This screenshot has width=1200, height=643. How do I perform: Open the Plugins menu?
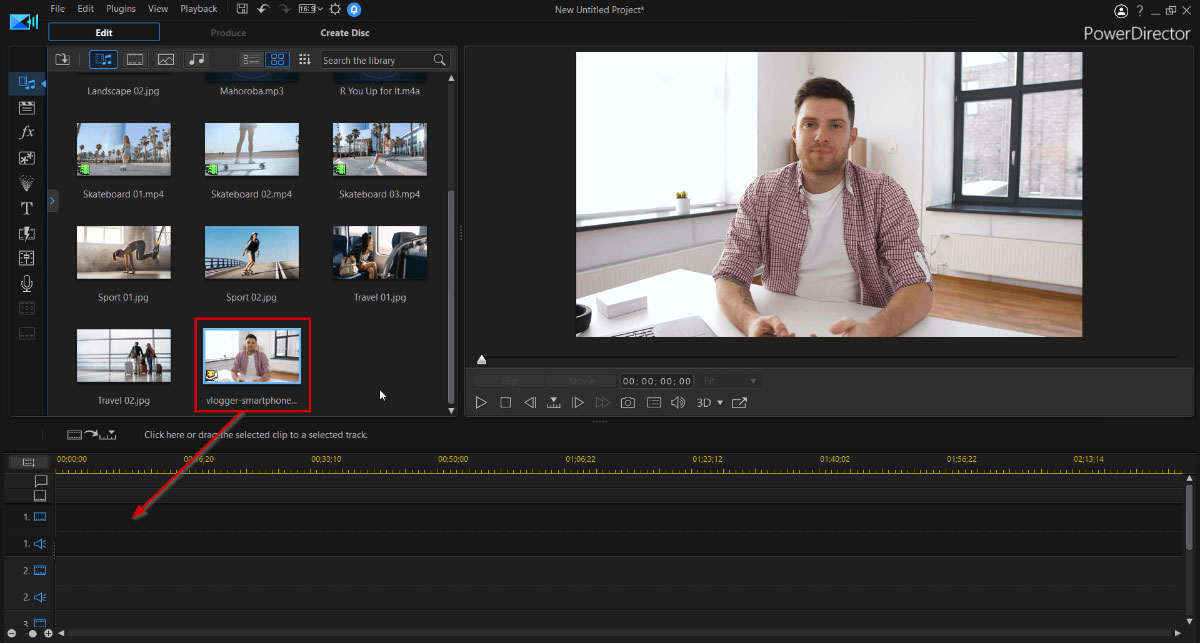[x=121, y=9]
